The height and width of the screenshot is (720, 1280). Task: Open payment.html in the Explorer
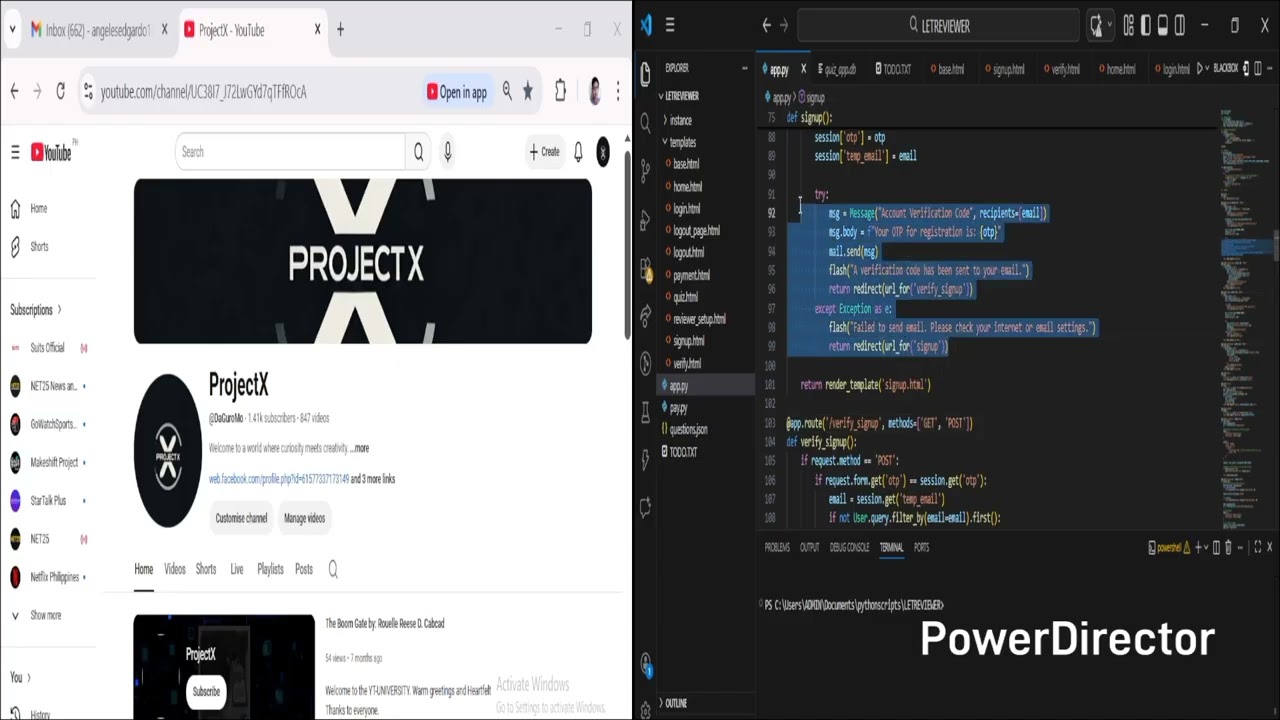point(691,275)
